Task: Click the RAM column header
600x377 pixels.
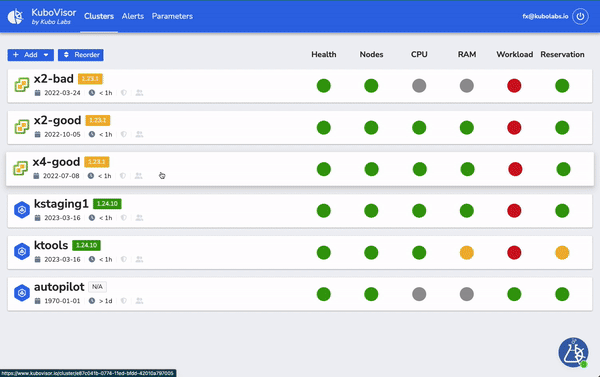Action: [x=467, y=54]
